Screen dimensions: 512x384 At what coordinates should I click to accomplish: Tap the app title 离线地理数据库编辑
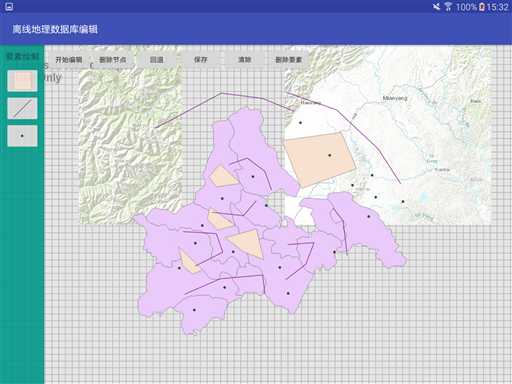55,29
